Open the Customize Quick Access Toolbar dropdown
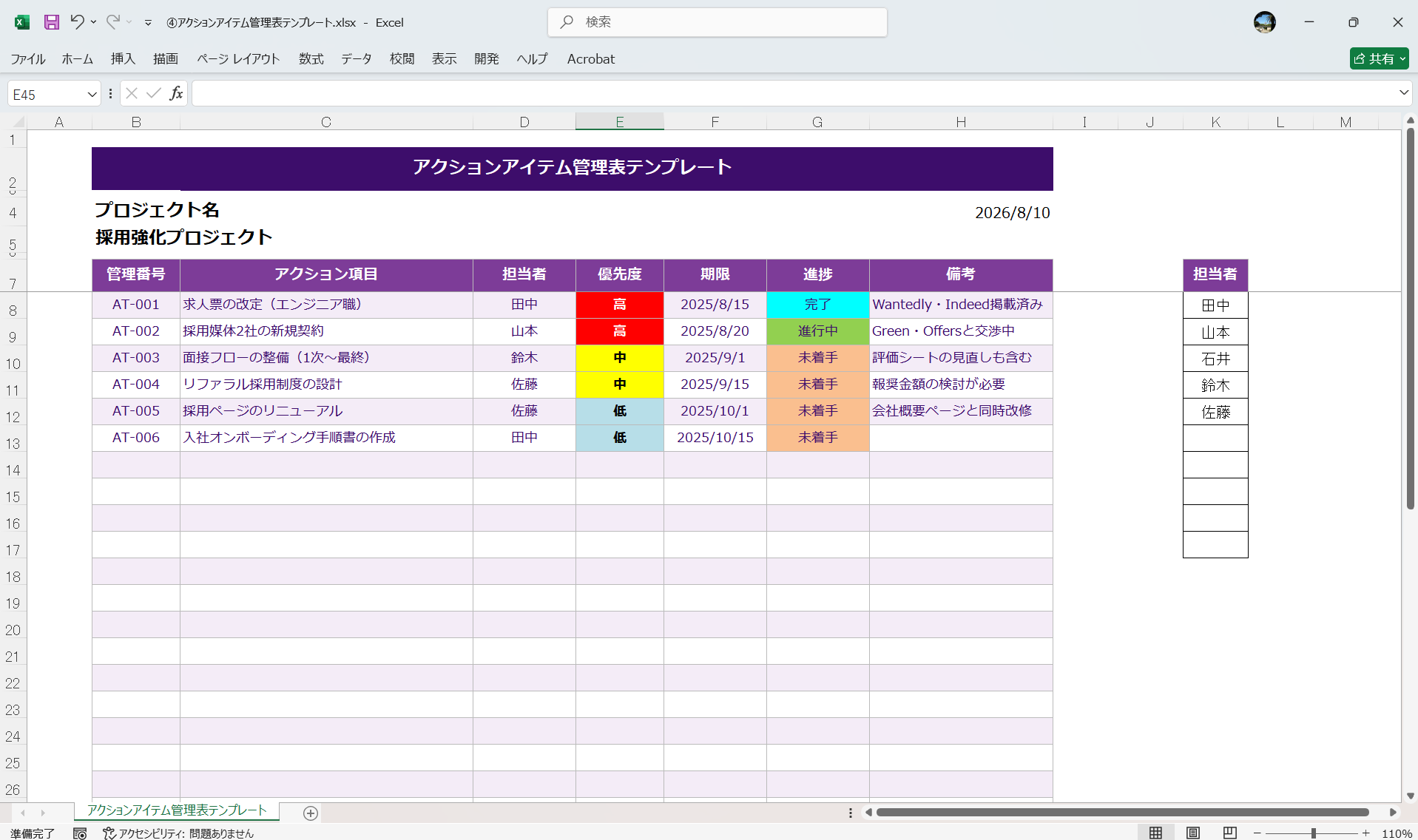Image resolution: width=1418 pixels, height=840 pixels. [148, 23]
